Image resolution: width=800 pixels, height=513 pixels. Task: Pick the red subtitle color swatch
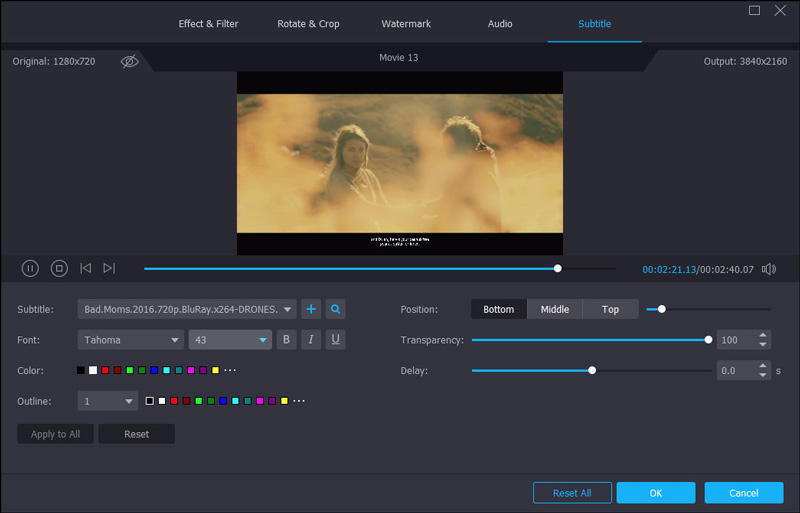pos(105,371)
